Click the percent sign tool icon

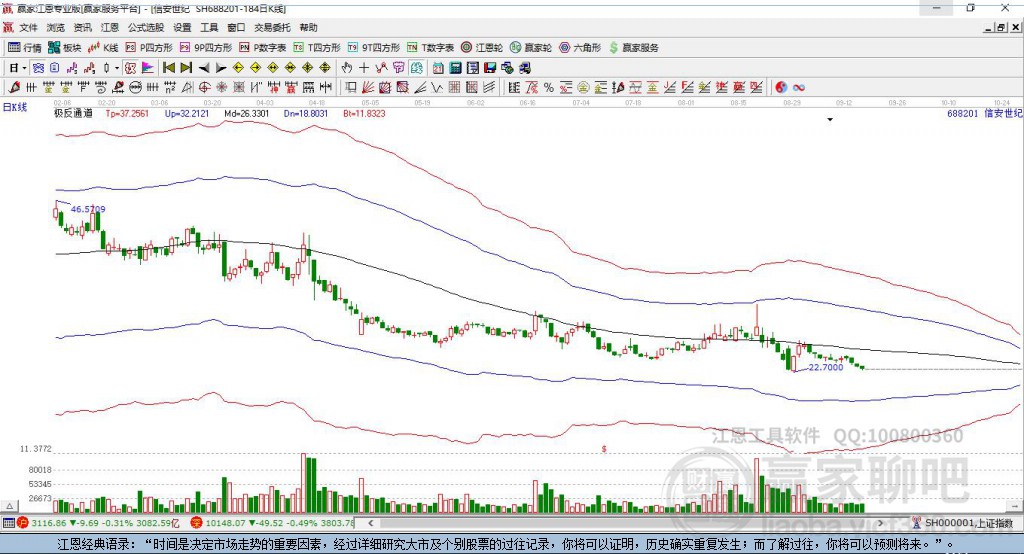pyautogui.click(x=549, y=88)
